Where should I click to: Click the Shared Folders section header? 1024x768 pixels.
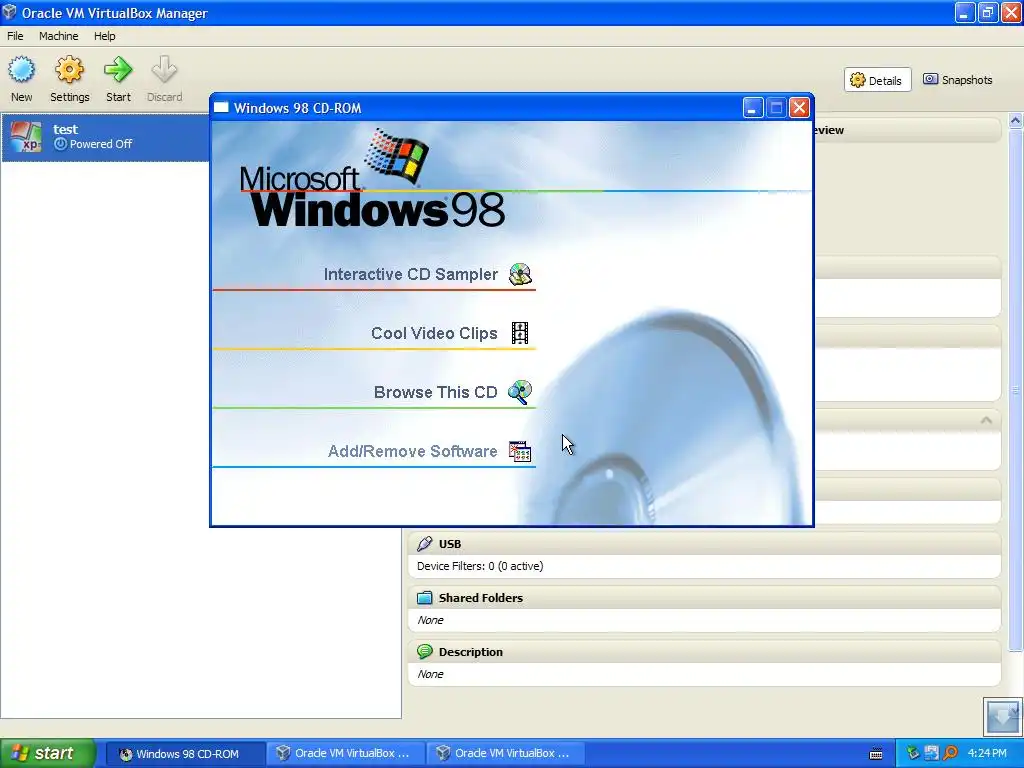coord(705,598)
